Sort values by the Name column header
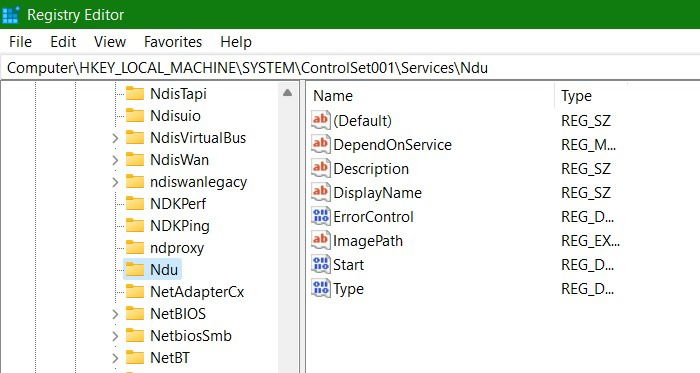This screenshot has height=373, width=700. click(x=431, y=95)
